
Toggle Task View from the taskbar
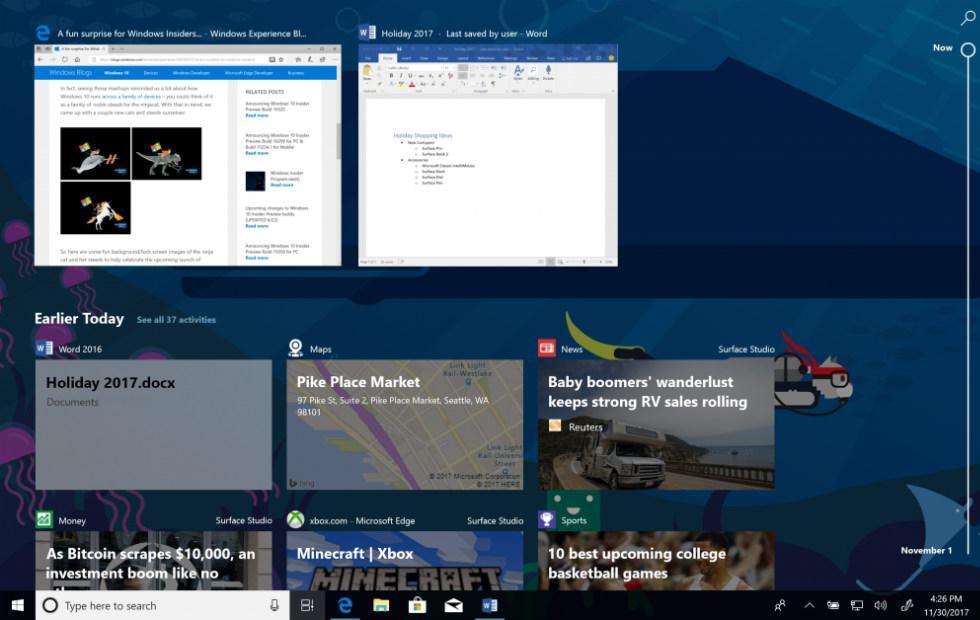point(308,605)
